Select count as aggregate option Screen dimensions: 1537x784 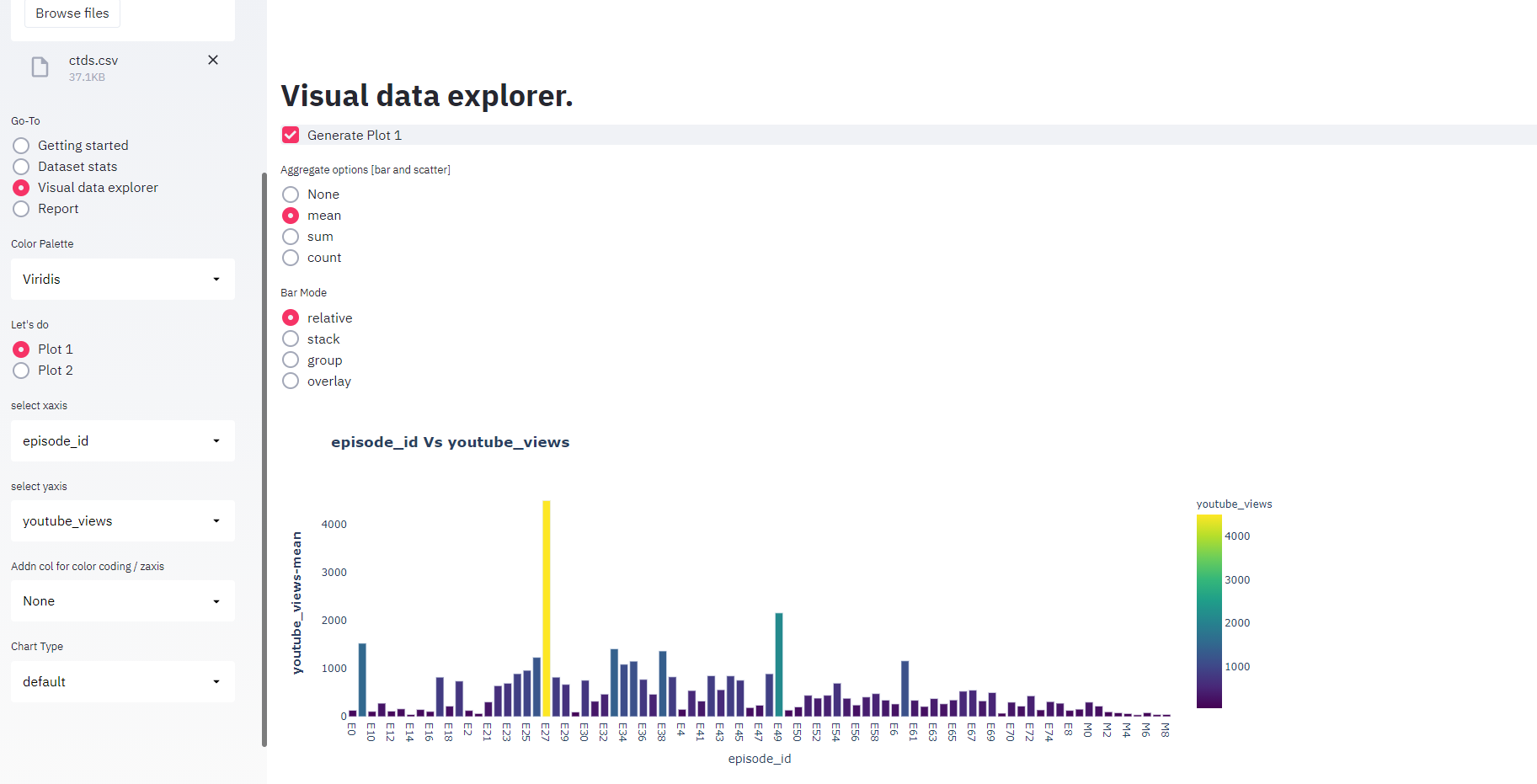coord(291,258)
